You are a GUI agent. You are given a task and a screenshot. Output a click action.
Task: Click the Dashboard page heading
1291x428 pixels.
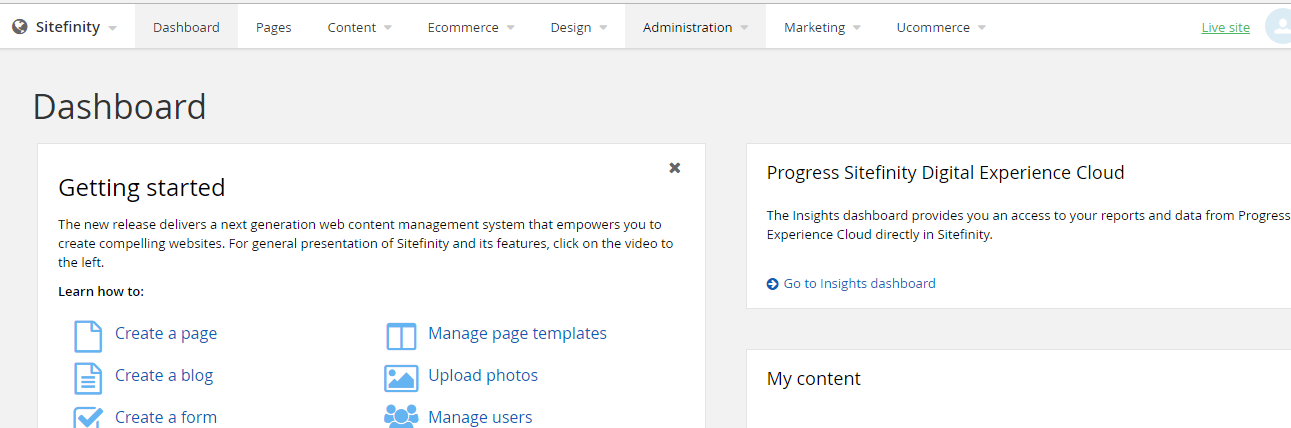click(120, 107)
